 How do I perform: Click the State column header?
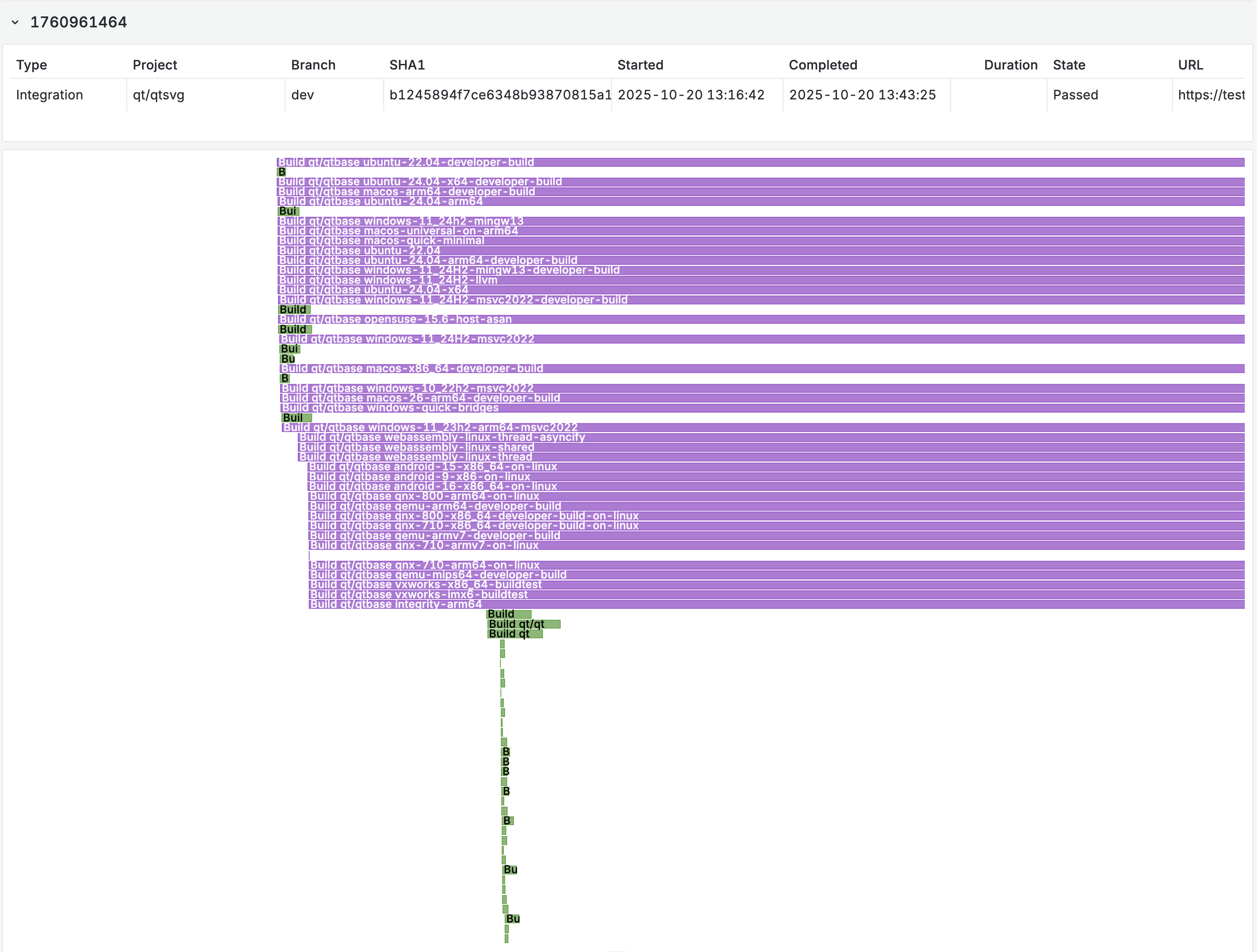click(1068, 65)
